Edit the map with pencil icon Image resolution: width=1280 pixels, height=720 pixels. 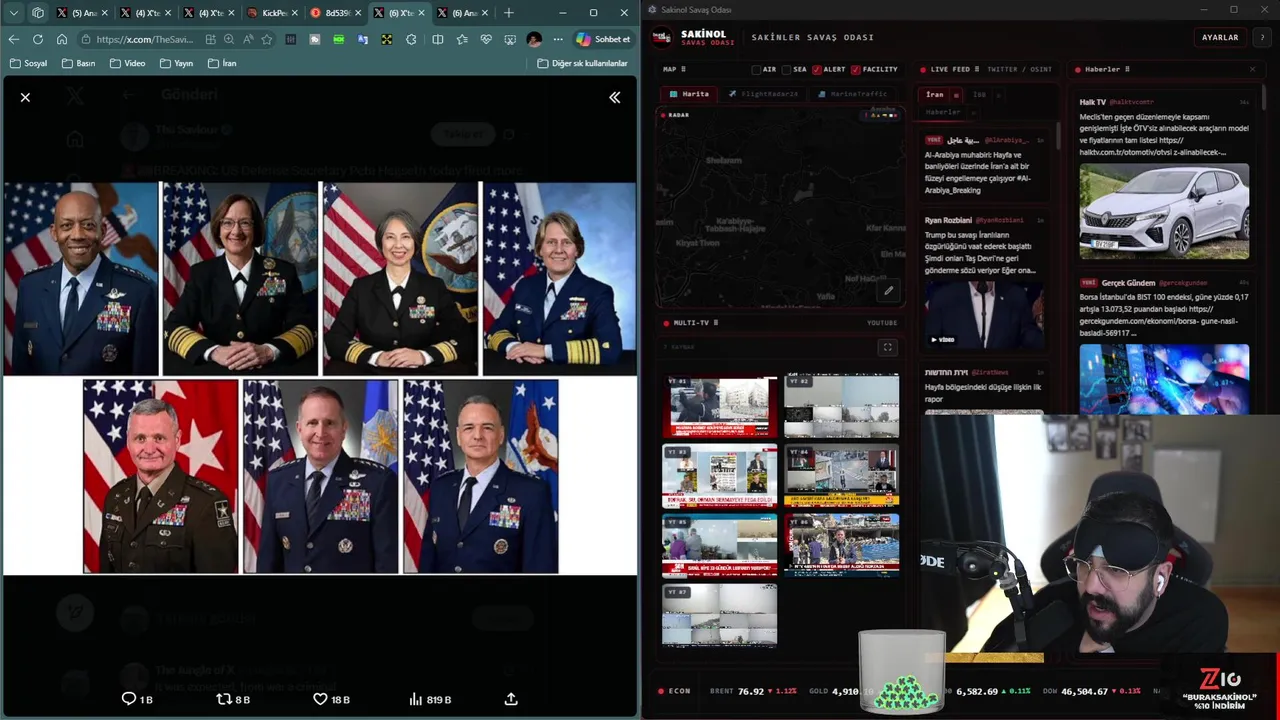(888, 291)
